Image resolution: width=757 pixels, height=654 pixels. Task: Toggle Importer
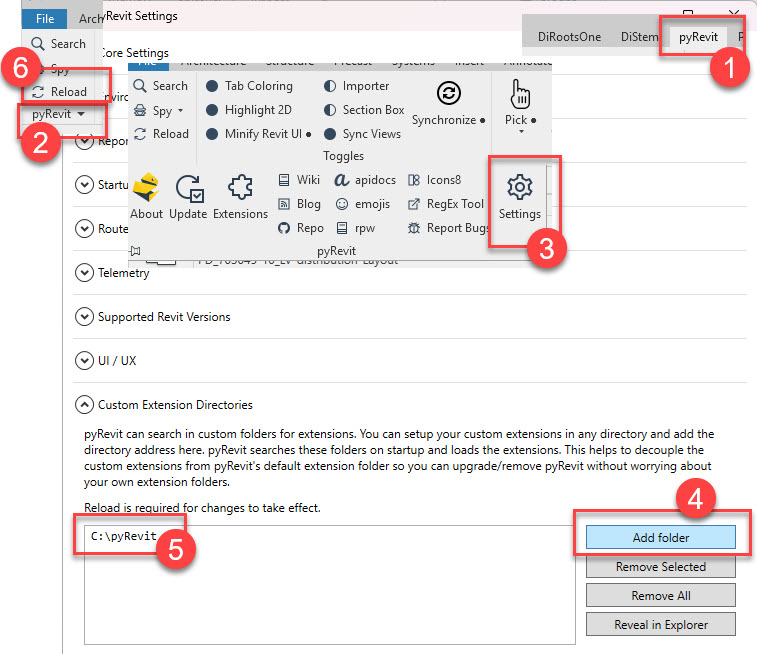click(x=356, y=86)
